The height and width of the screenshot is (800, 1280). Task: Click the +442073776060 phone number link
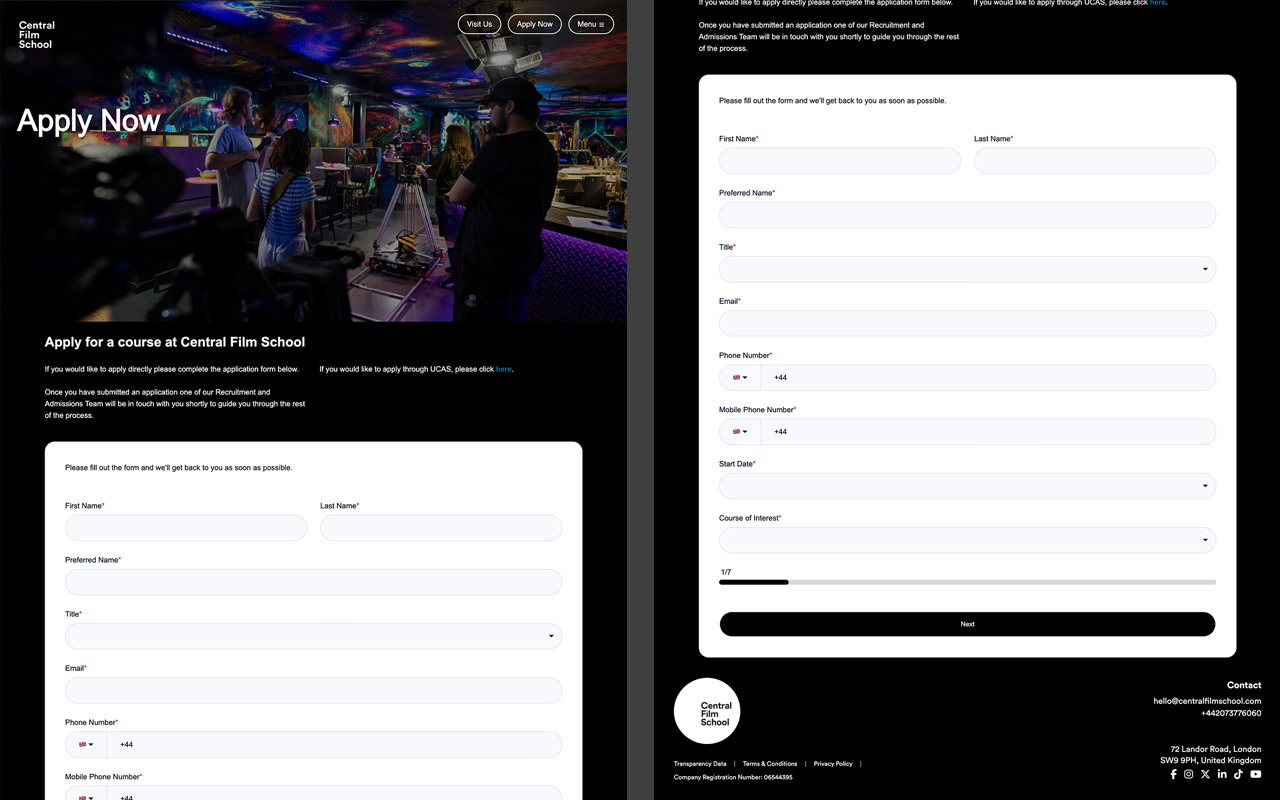pyautogui.click(x=1231, y=713)
